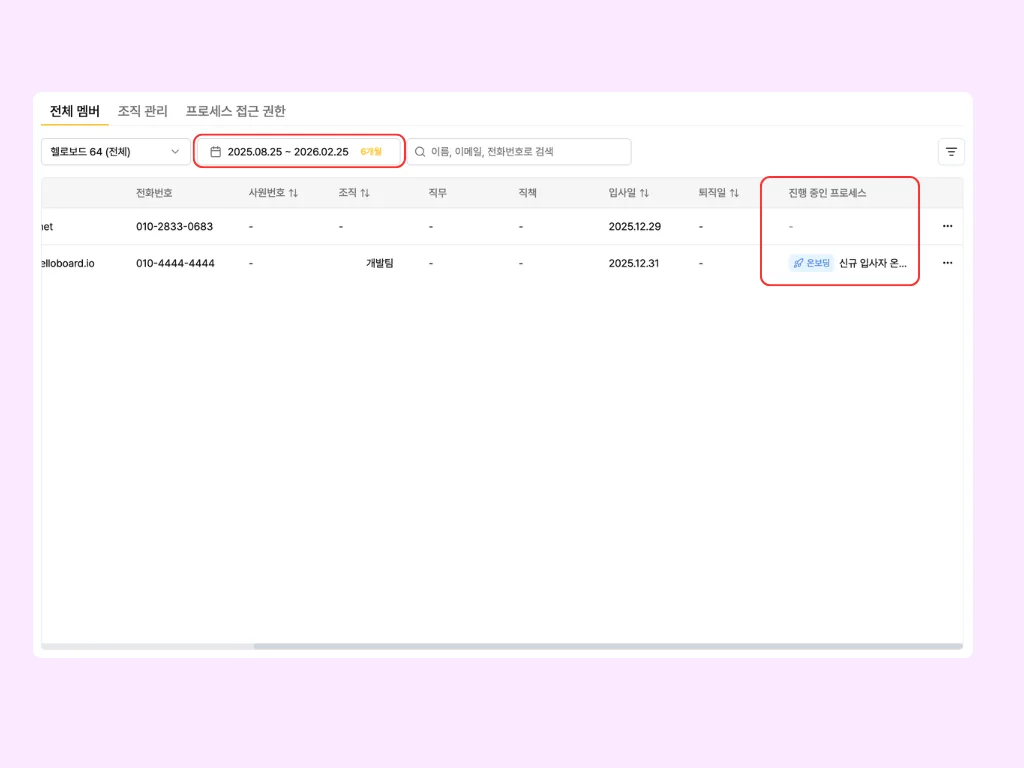Sort by 사원번호 column arrows
Screen dimensions: 1024x768
click(293, 193)
